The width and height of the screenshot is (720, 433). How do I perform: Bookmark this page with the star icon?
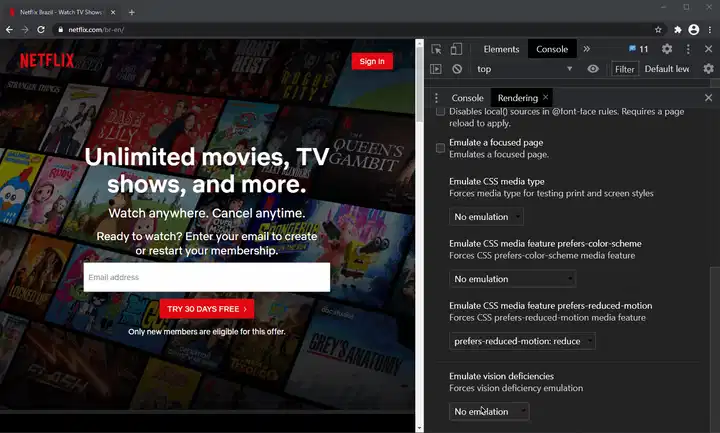coord(658,30)
